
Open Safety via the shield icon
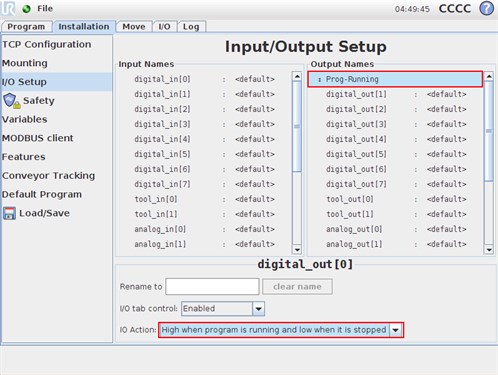(10, 100)
